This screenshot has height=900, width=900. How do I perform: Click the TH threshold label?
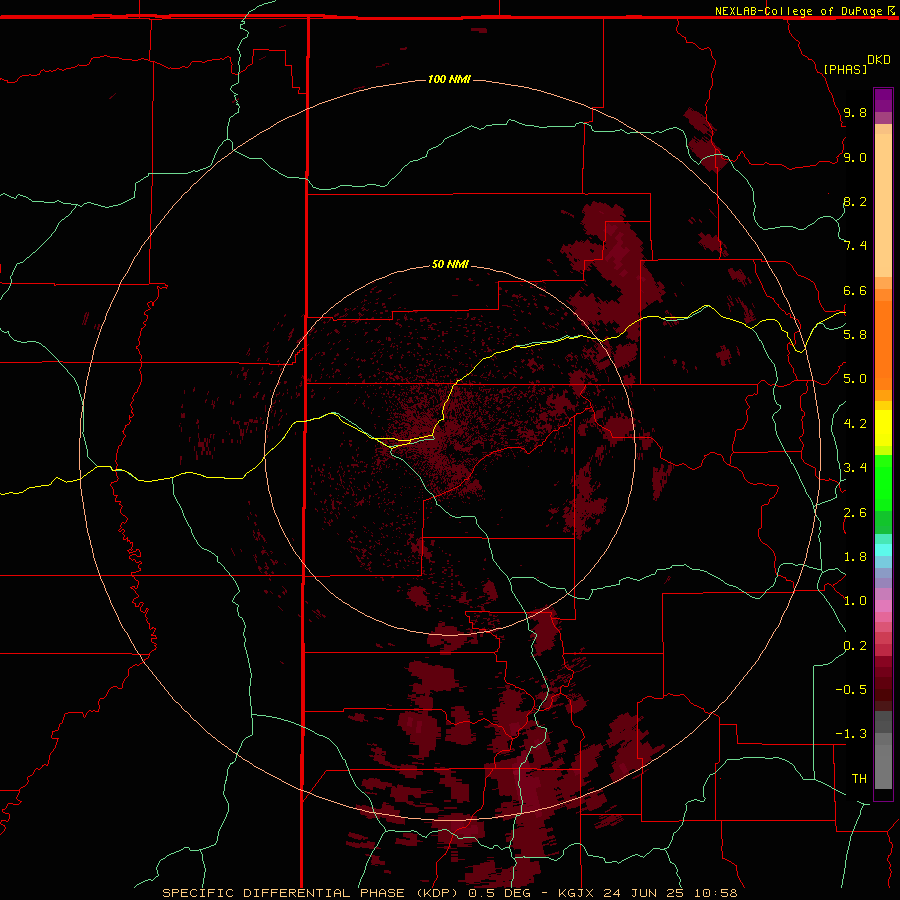[859, 778]
